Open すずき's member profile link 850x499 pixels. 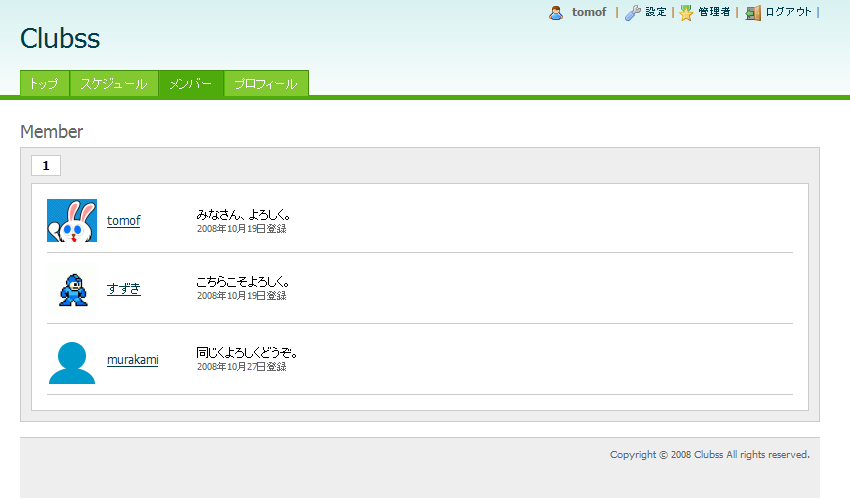124,288
